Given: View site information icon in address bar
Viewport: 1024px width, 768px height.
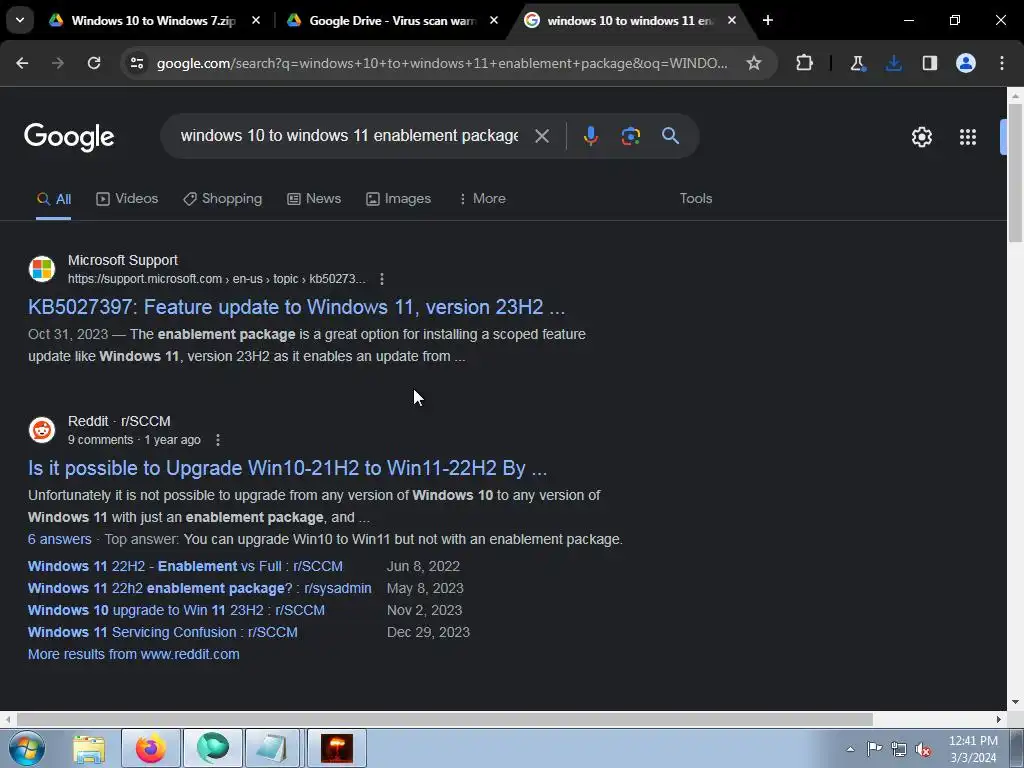Looking at the screenshot, I should pos(137,63).
